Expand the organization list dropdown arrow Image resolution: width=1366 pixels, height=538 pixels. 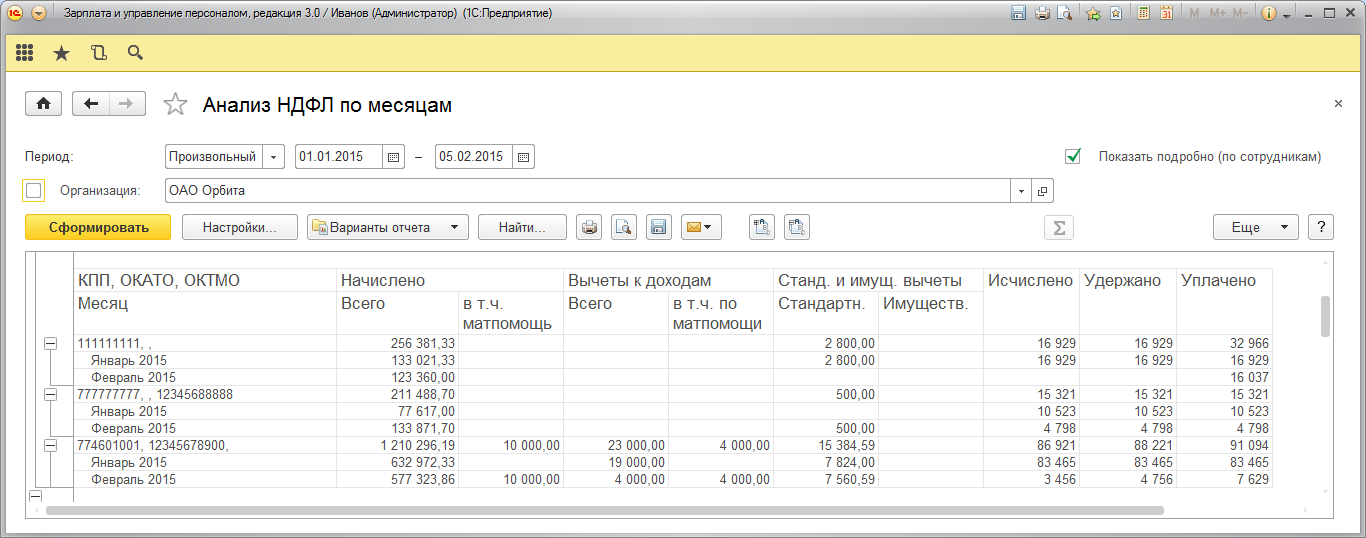click(x=1021, y=191)
